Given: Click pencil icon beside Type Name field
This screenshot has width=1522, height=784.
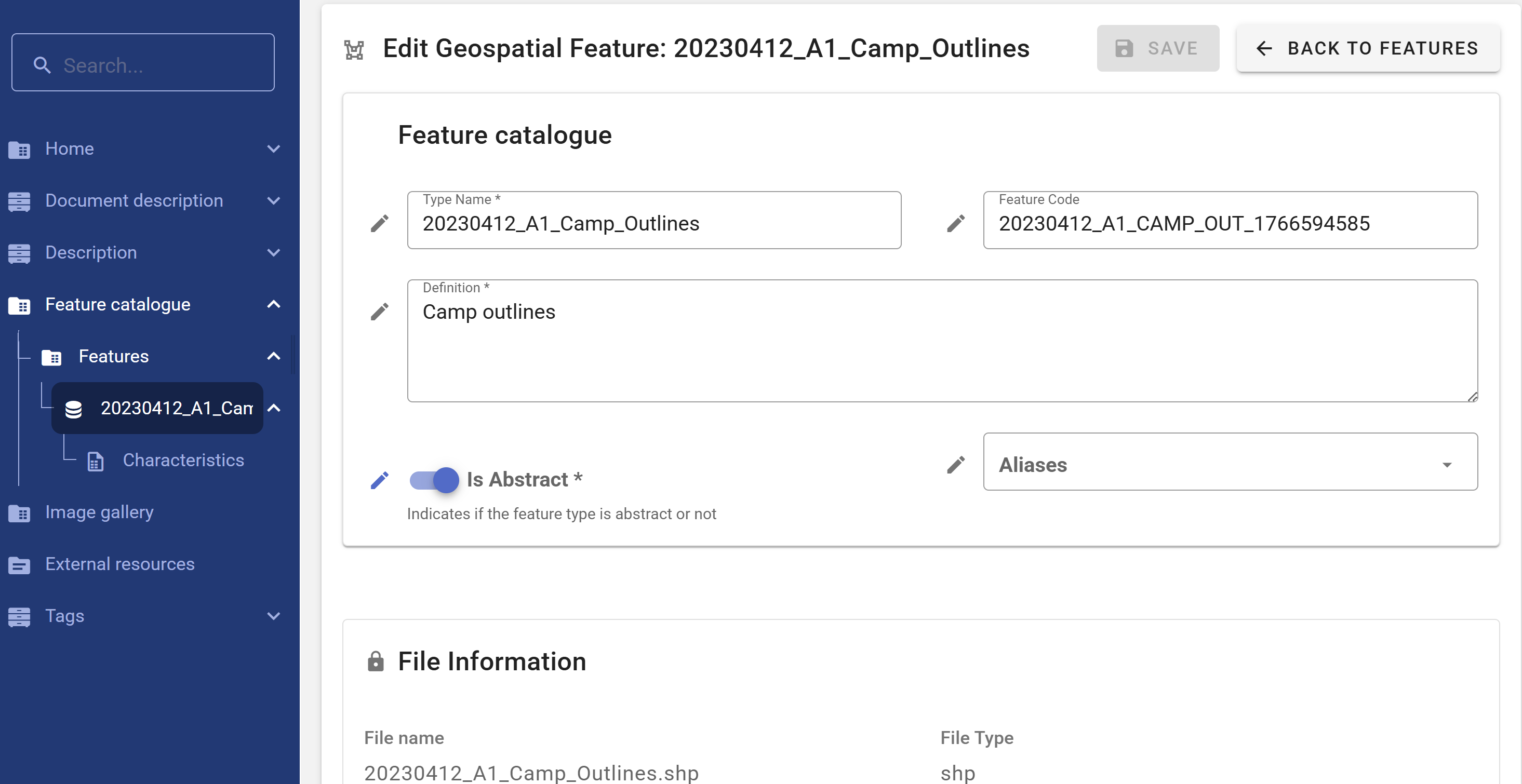Looking at the screenshot, I should coord(379,223).
